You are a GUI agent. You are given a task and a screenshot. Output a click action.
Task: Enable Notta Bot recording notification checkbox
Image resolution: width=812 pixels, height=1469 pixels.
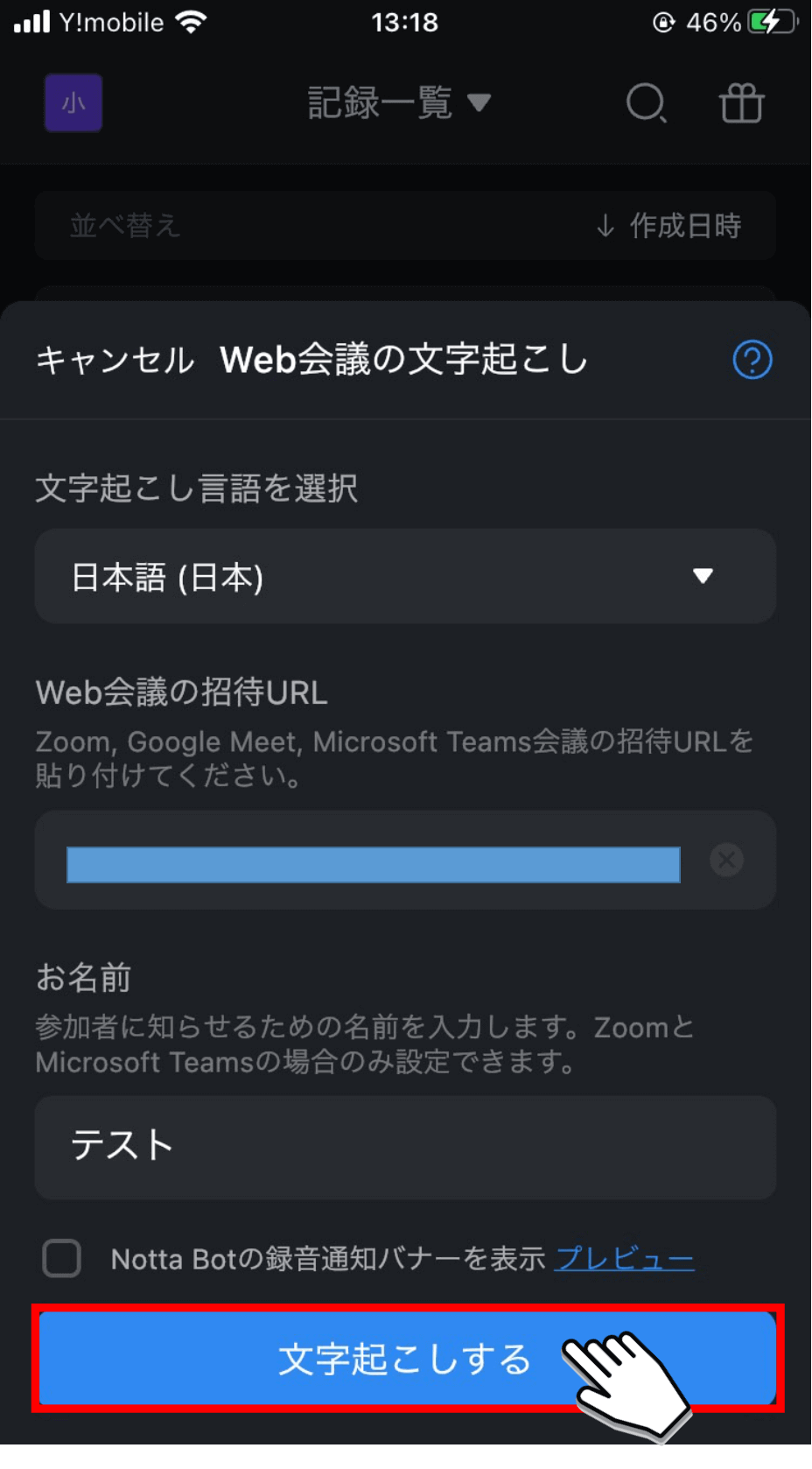[62, 1258]
